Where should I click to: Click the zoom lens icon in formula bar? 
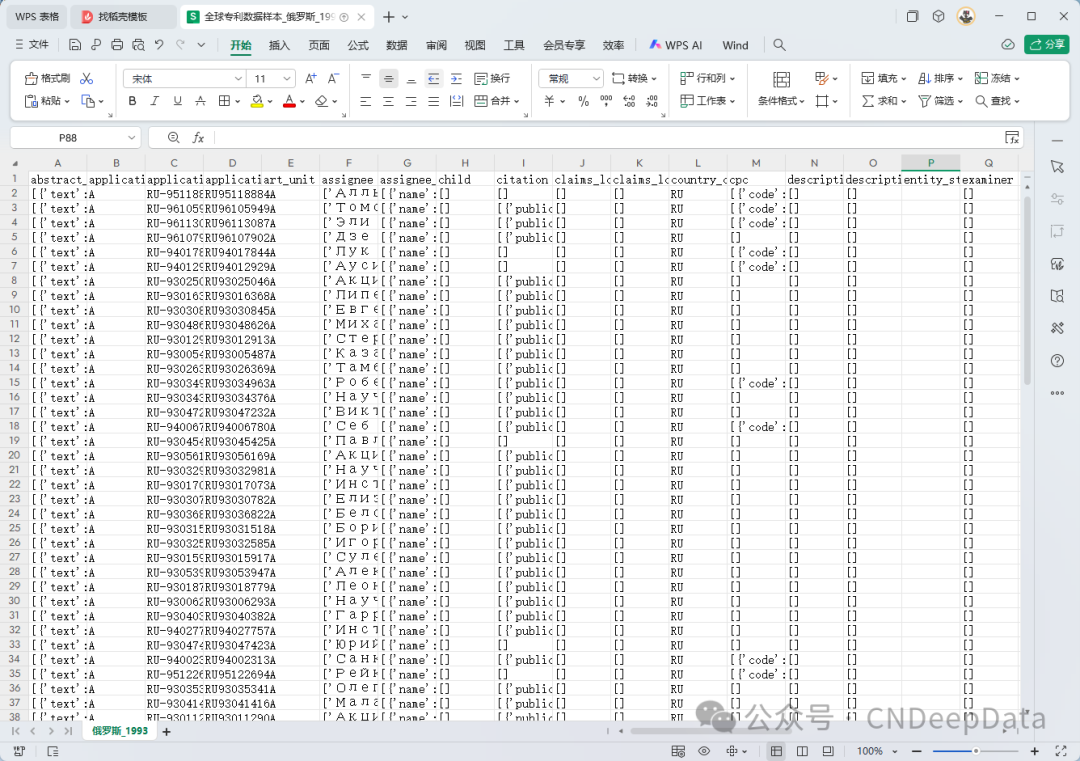pyautogui.click(x=174, y=138)
